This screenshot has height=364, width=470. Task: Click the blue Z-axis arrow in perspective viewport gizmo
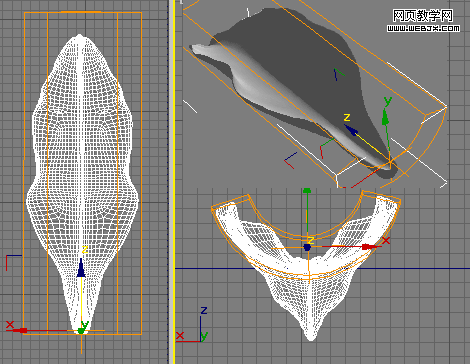[x=351, y=130]
